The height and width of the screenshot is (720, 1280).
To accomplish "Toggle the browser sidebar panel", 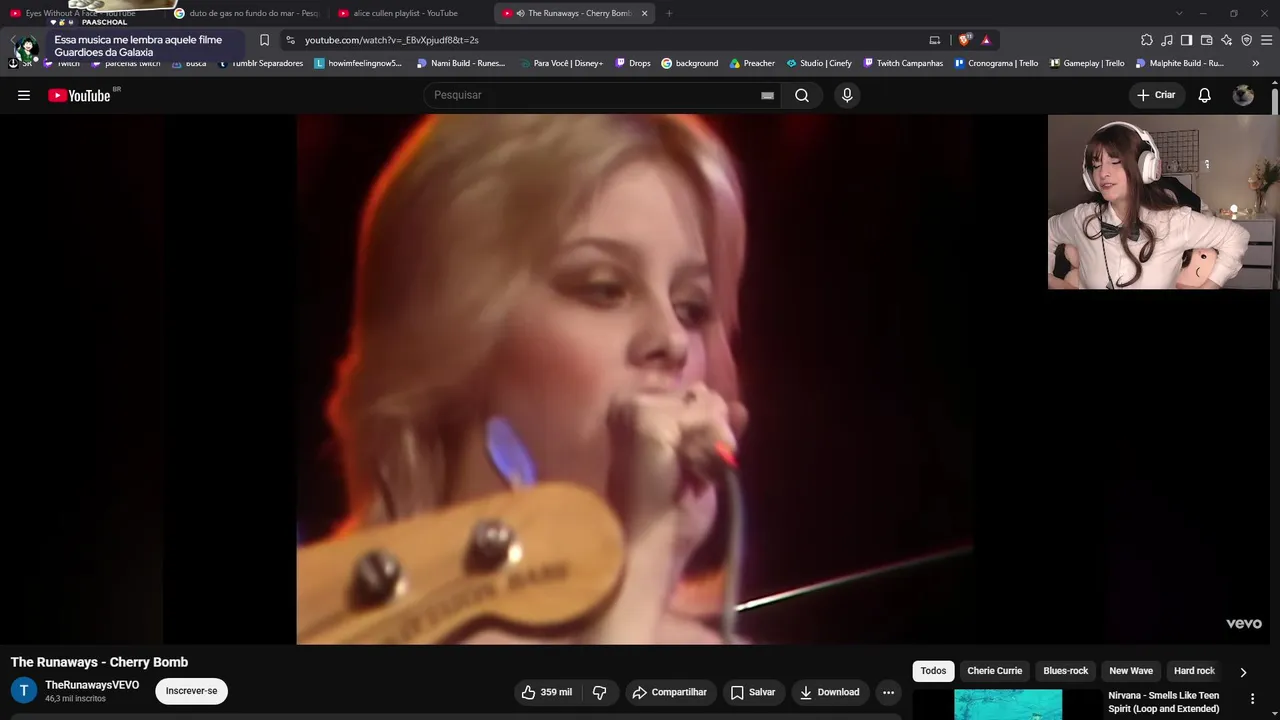I will pos(1187,40).
